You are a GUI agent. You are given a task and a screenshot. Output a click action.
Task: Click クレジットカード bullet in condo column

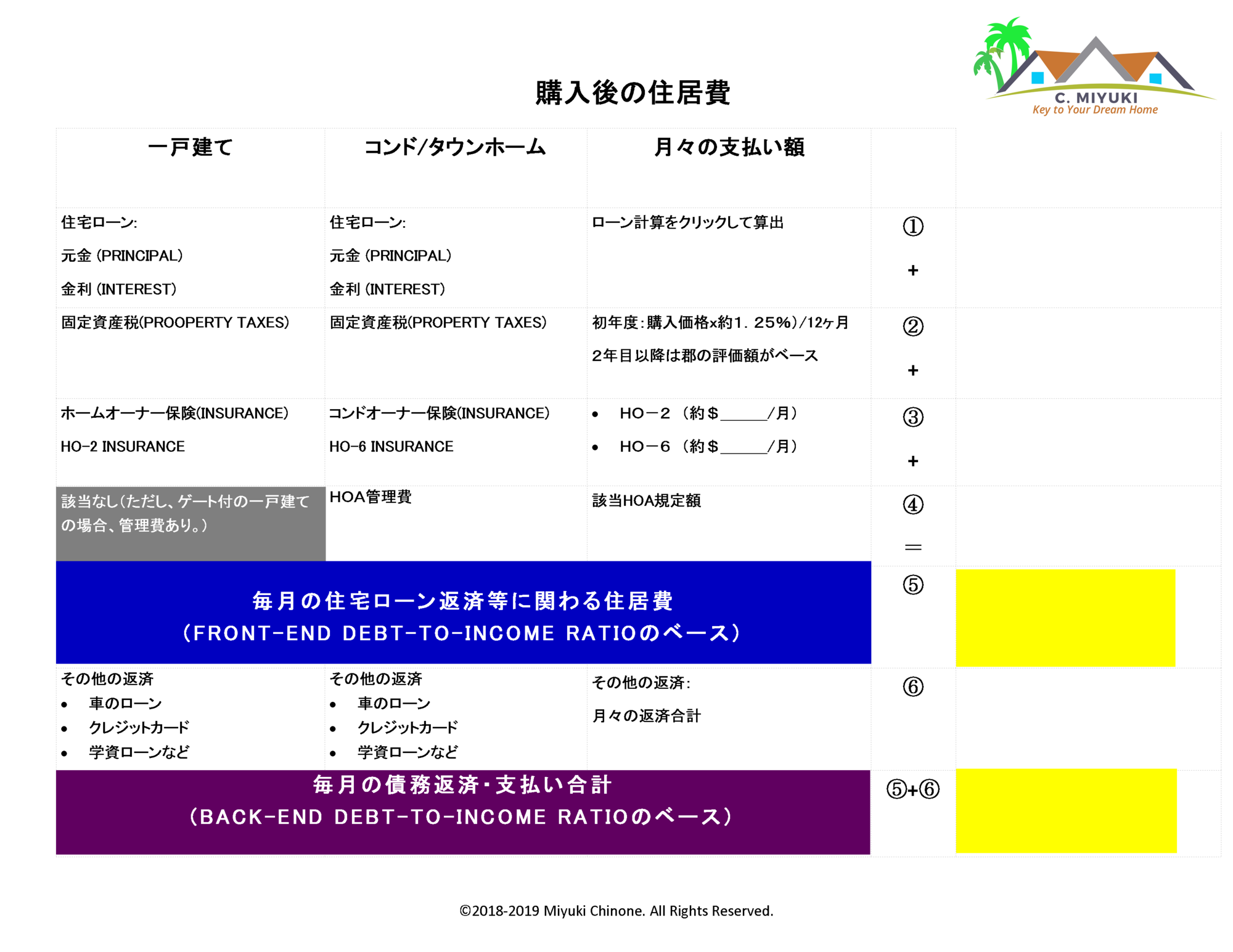point(408,728)
